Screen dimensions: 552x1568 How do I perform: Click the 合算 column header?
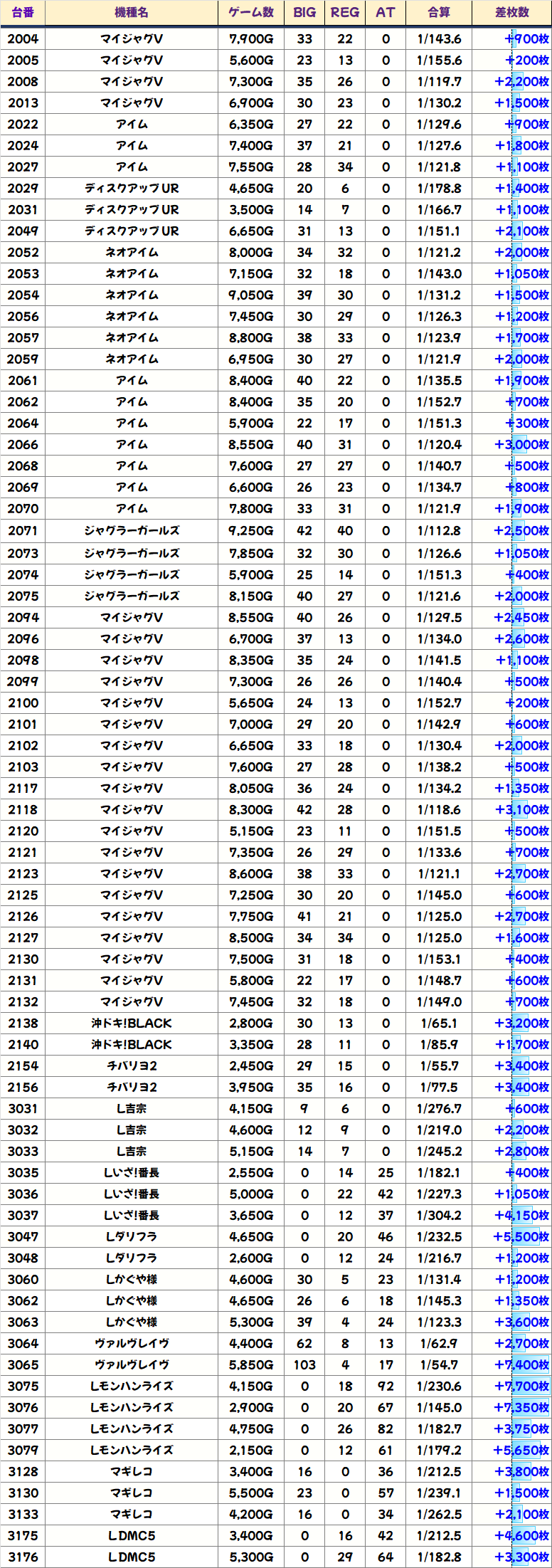(439, 13)
